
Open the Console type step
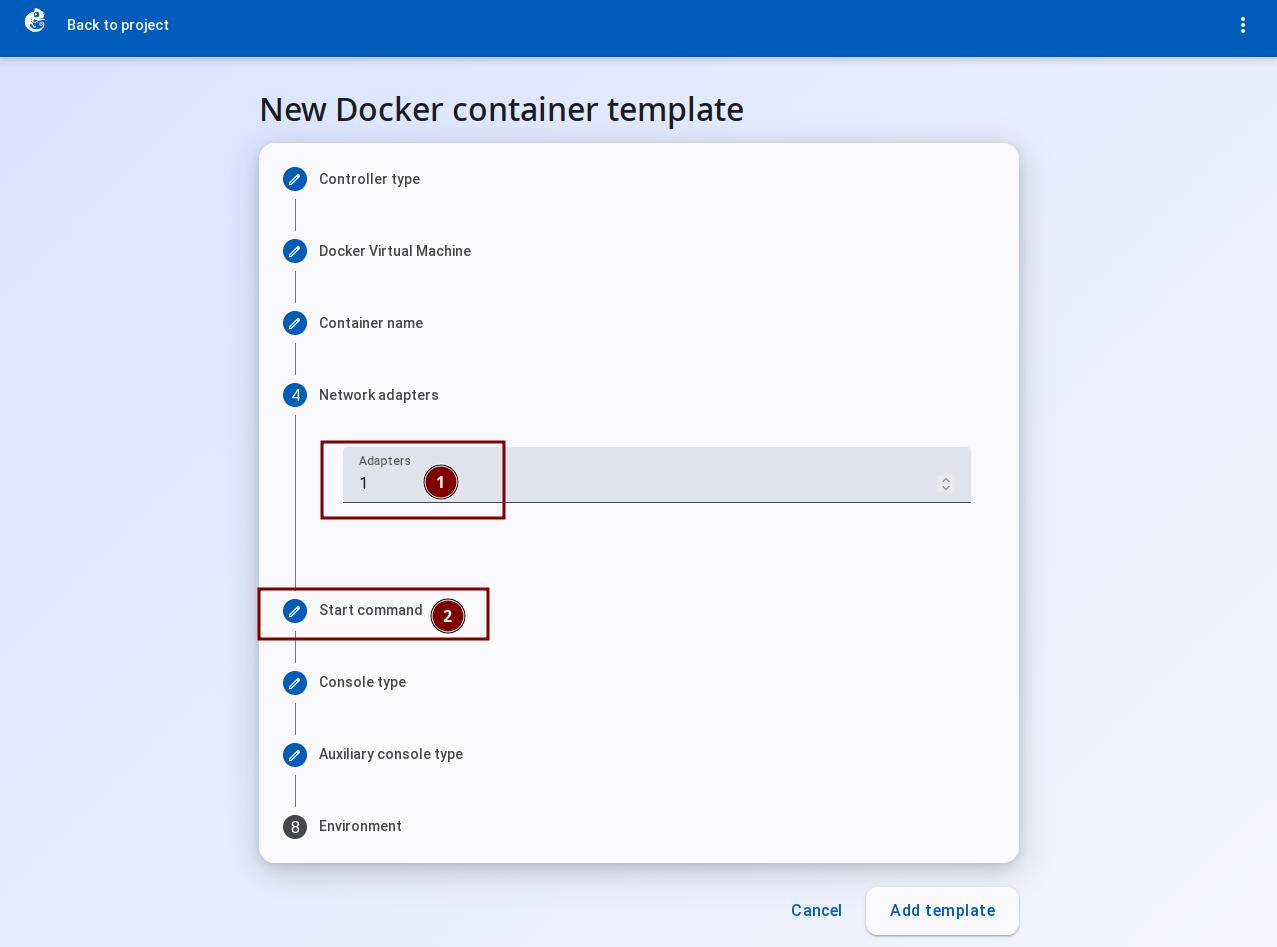click(x=362, y=682)
